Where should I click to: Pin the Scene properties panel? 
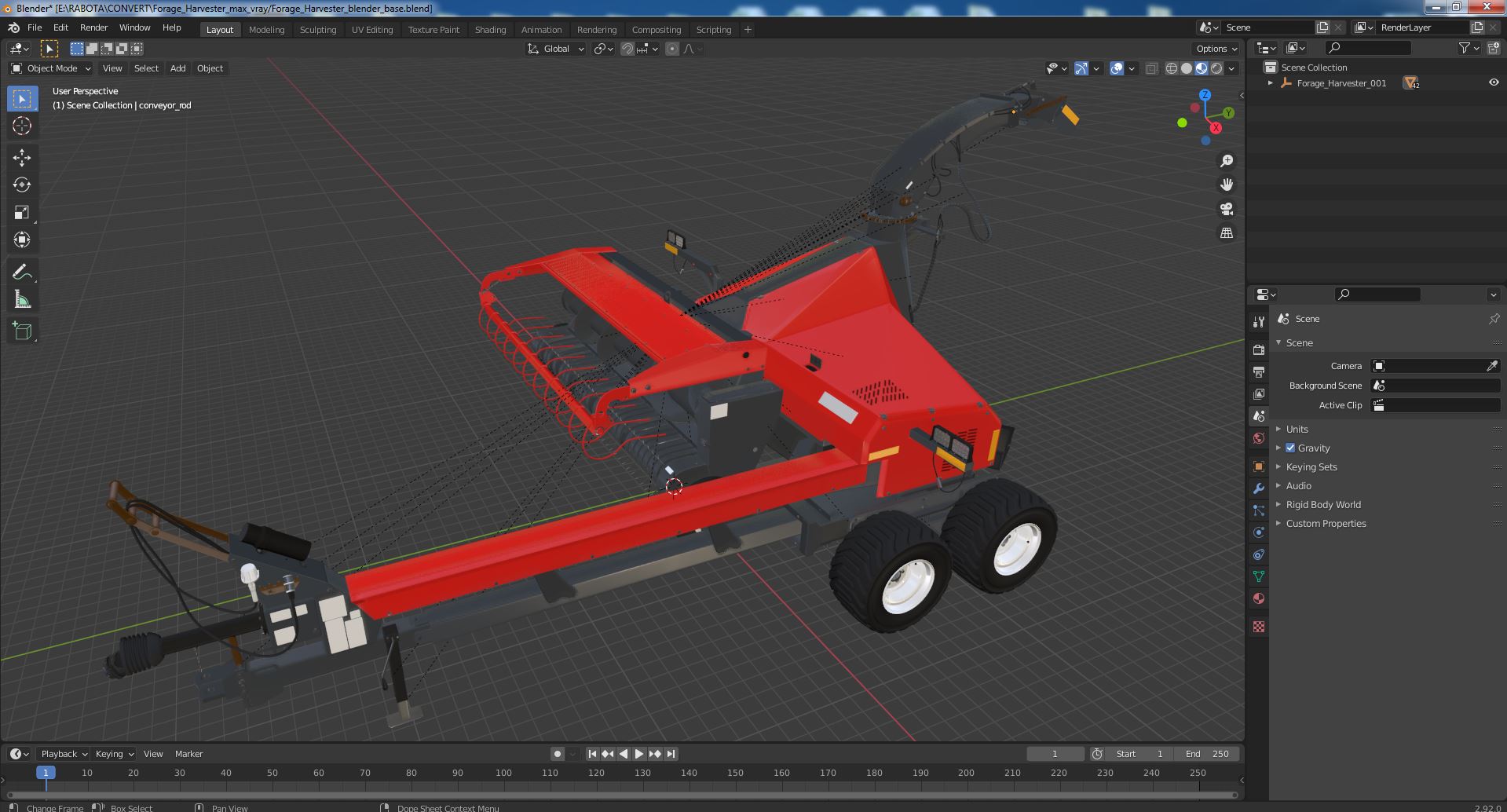coord(1494,319)
